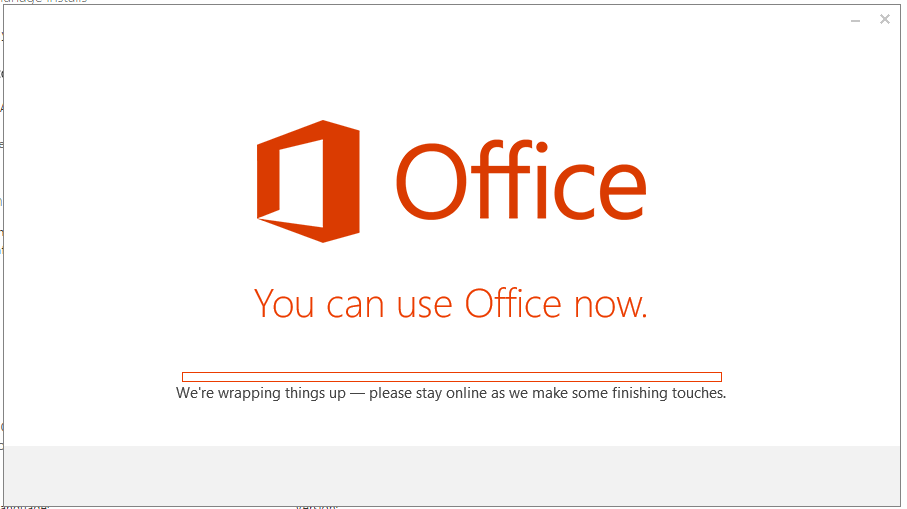Minimize the Office installer window

point(856,20)
